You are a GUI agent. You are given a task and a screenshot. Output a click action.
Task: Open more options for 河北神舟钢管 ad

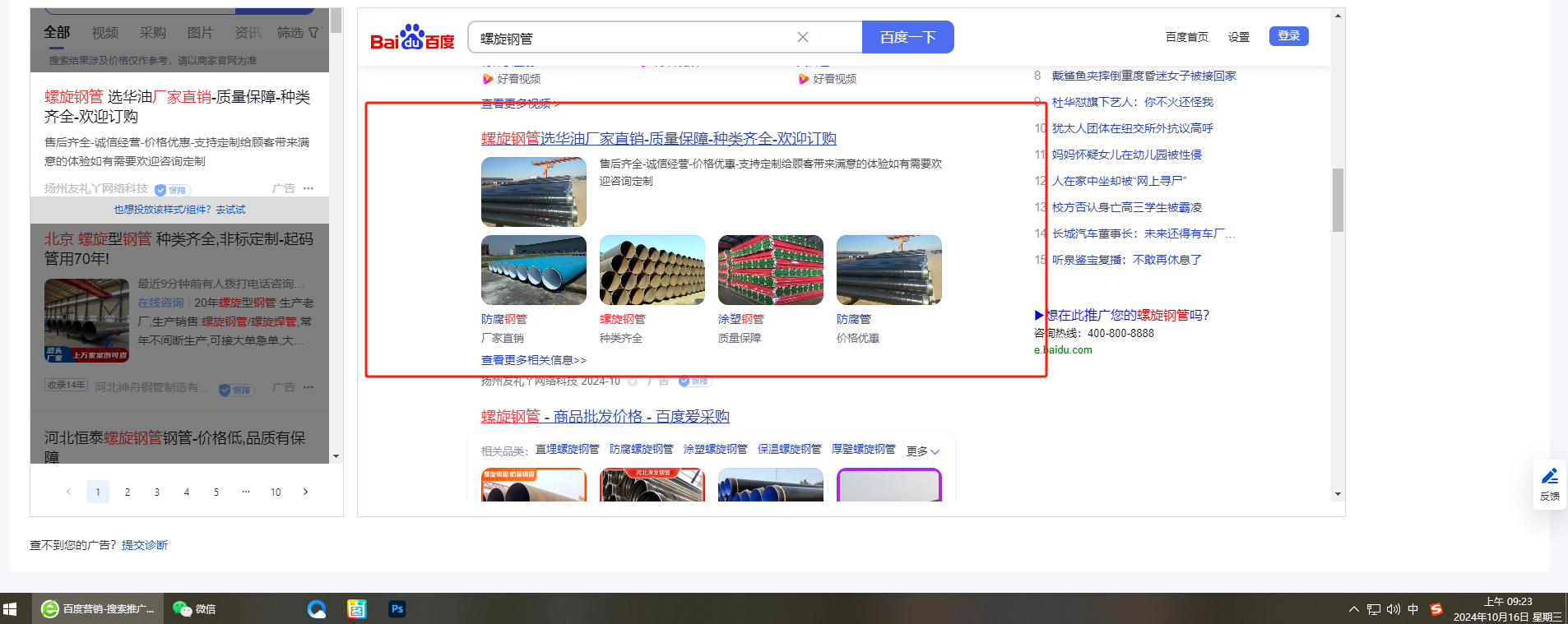pos(308,387)
